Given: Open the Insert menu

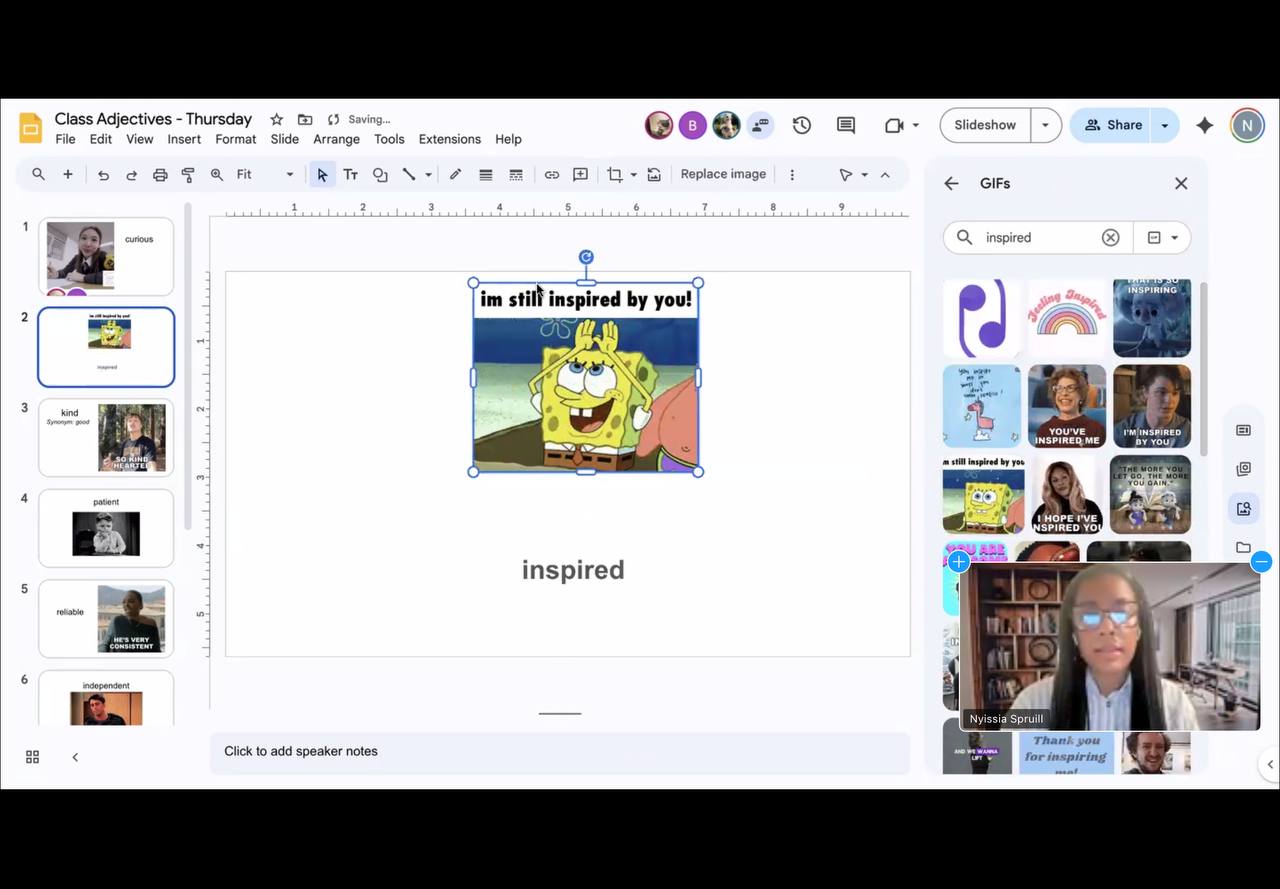Looking at the screenshot, I should click(184, 139).
